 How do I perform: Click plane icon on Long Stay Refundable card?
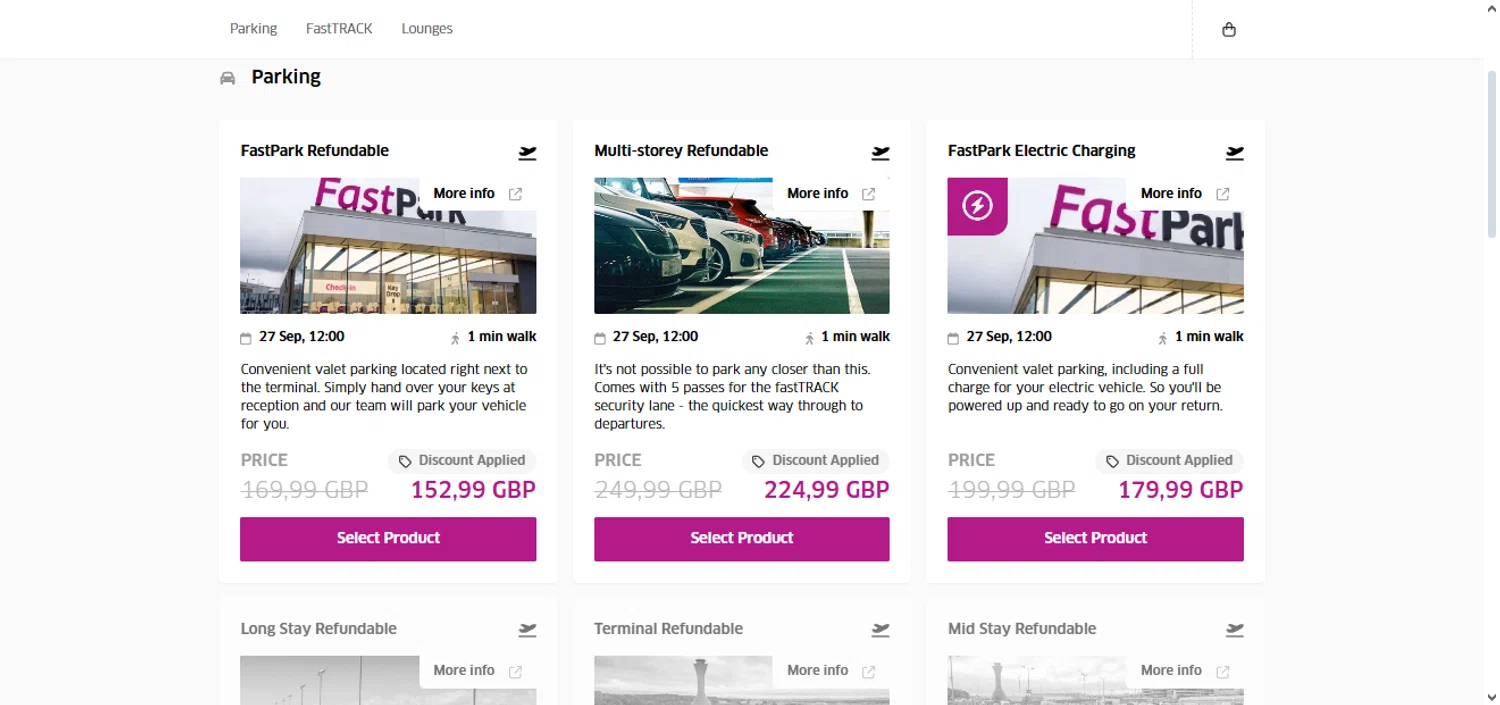[527, 630]
